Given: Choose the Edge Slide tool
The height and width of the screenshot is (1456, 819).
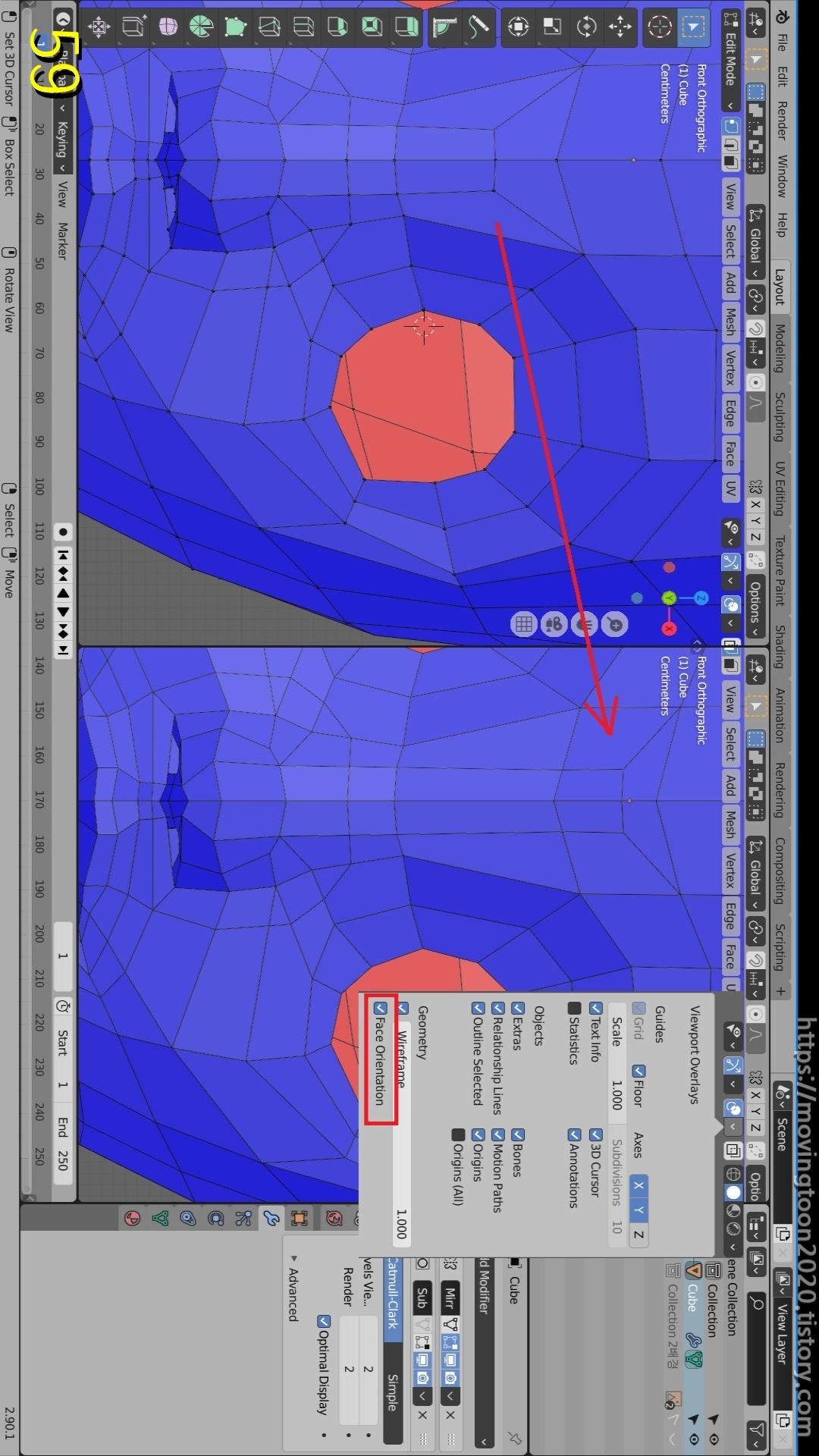Looking at the screenshot, I should [133, 27].
